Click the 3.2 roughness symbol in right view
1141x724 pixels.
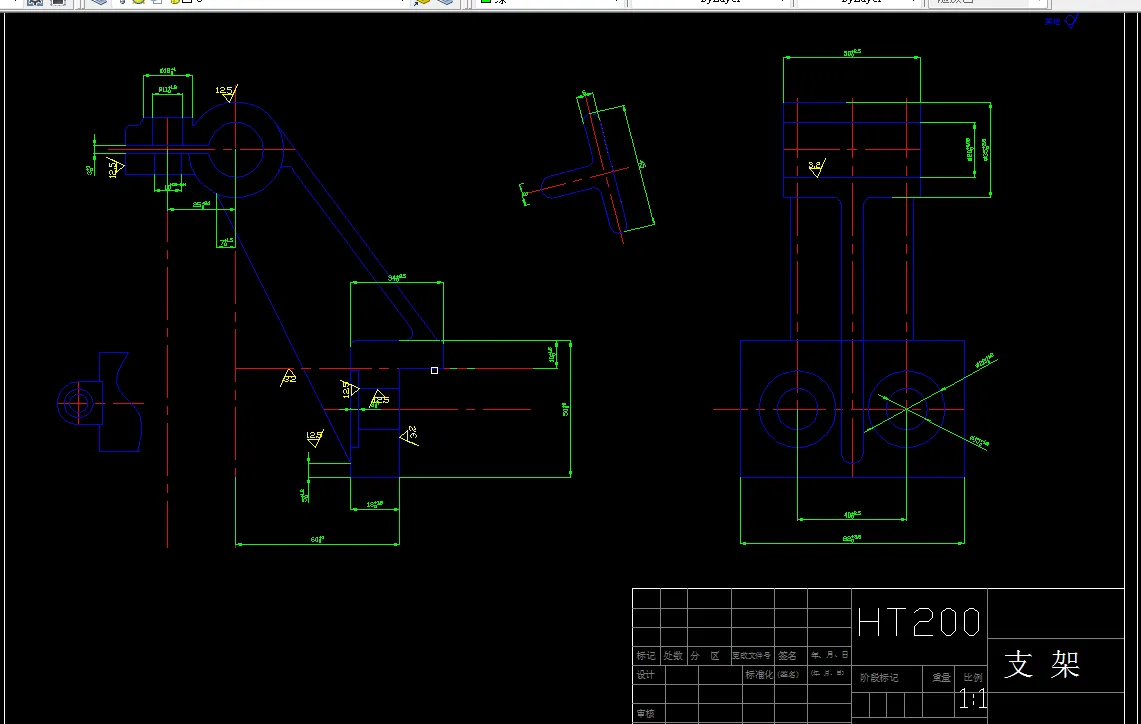click(x=816, y=168)
